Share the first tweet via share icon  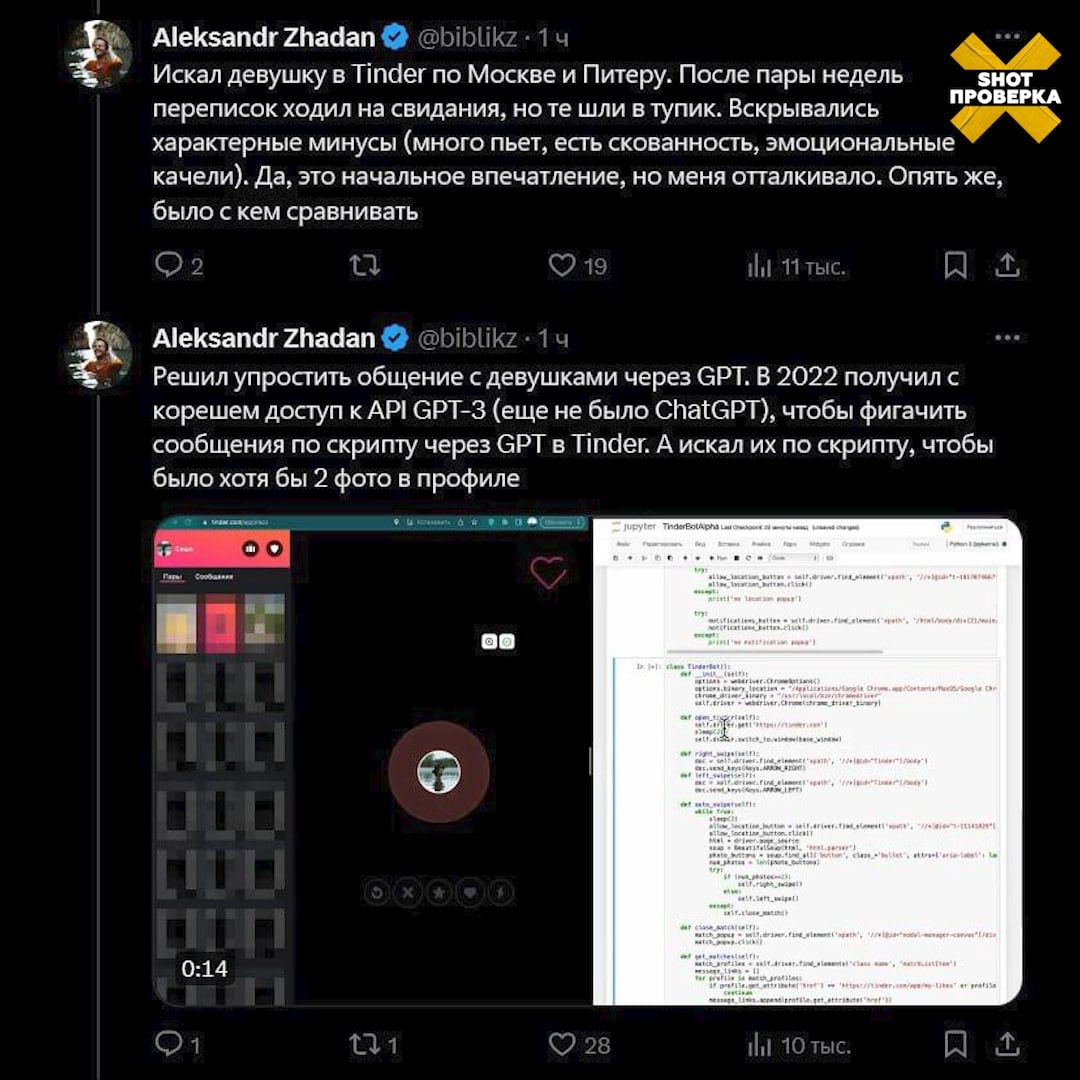tap(1007, 265)
